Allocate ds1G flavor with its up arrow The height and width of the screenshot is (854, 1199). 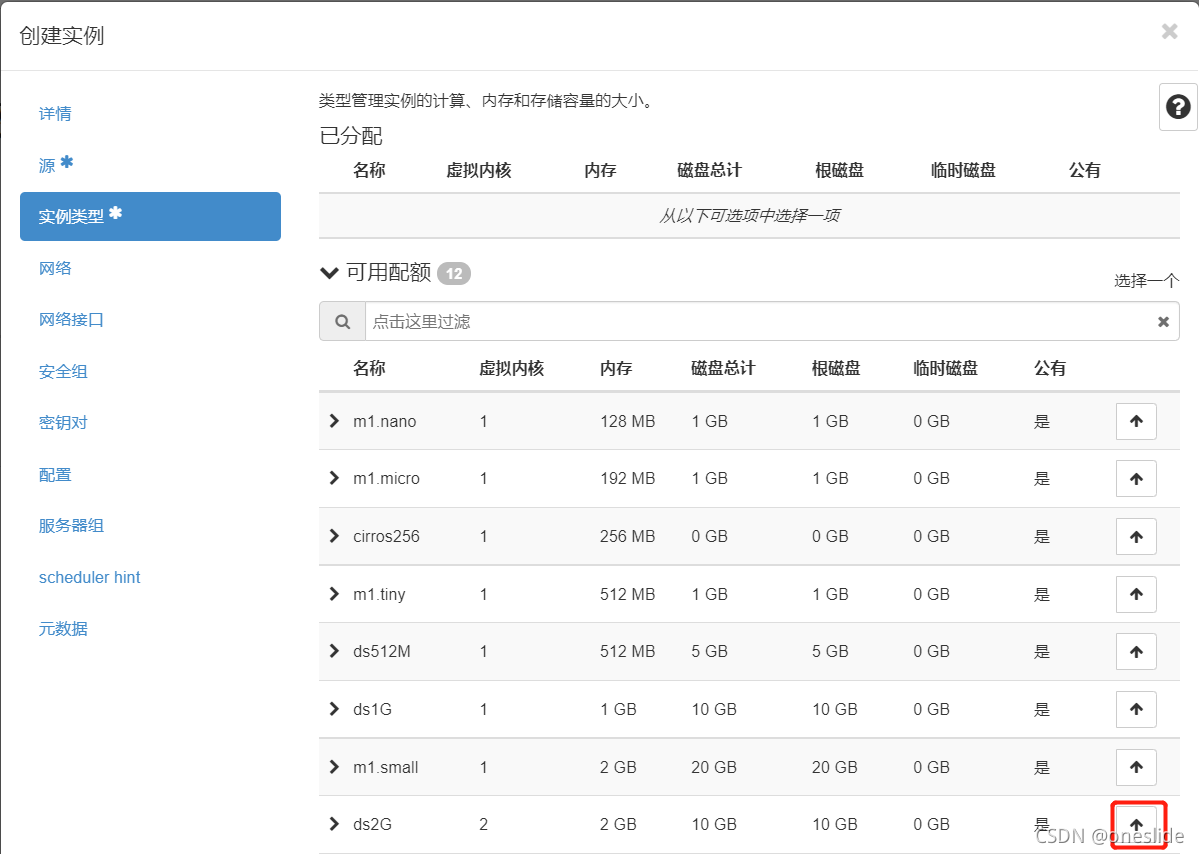(x=1136, y=710)
